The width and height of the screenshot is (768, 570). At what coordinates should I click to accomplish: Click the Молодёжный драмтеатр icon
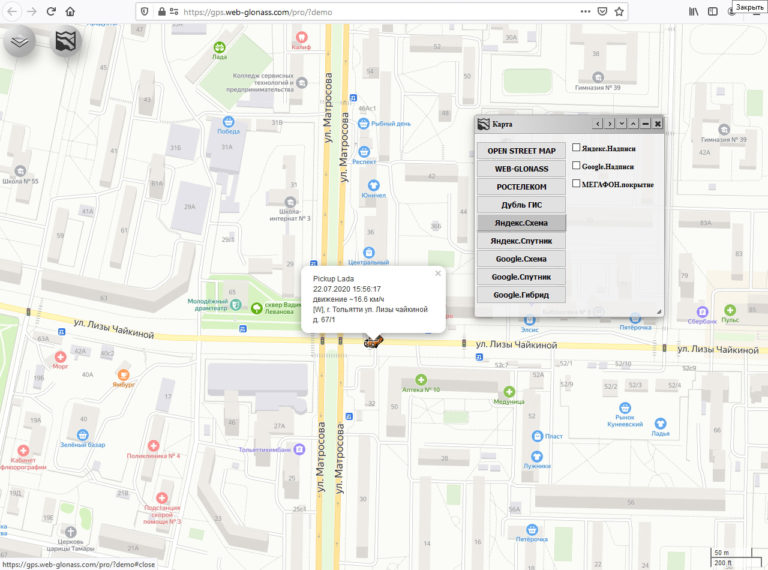(236, 305)
